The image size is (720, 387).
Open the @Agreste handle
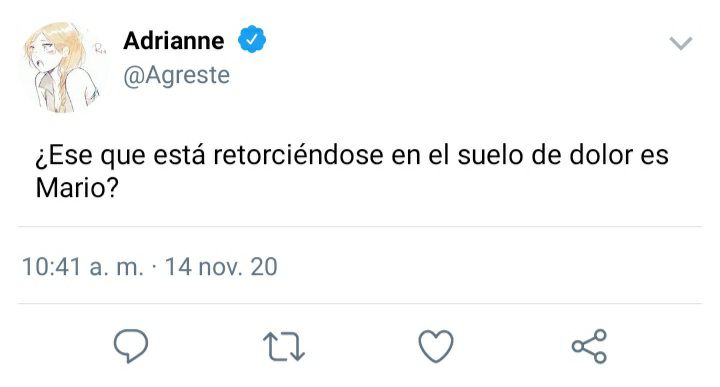coord(176,75)
